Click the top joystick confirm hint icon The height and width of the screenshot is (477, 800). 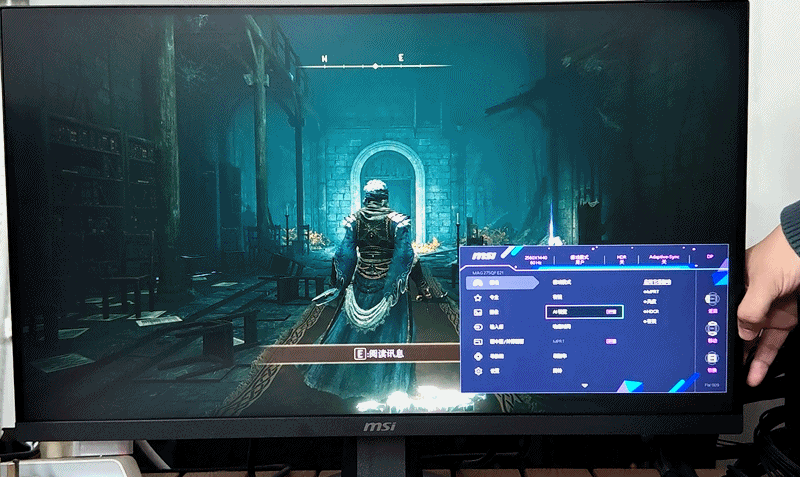coord(712,299)
